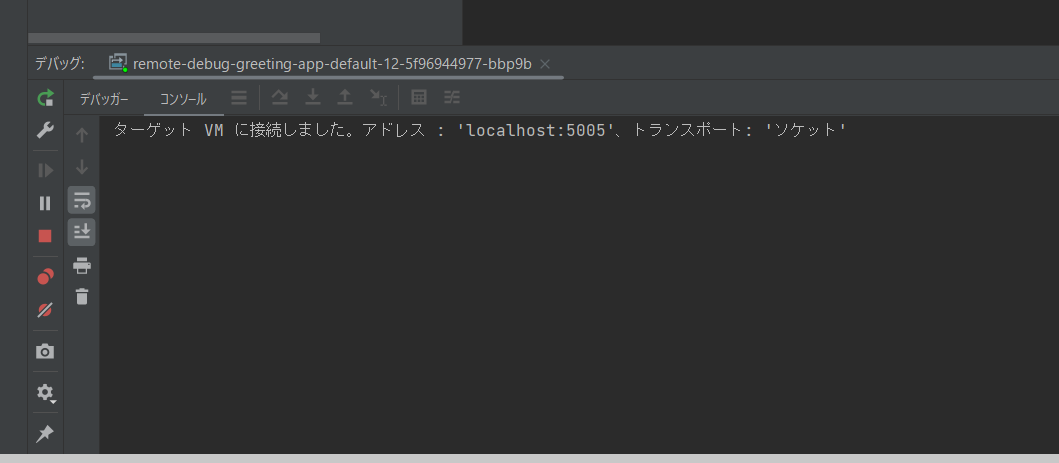Close the remote-debug-greeting-app tab

[546, 64]
